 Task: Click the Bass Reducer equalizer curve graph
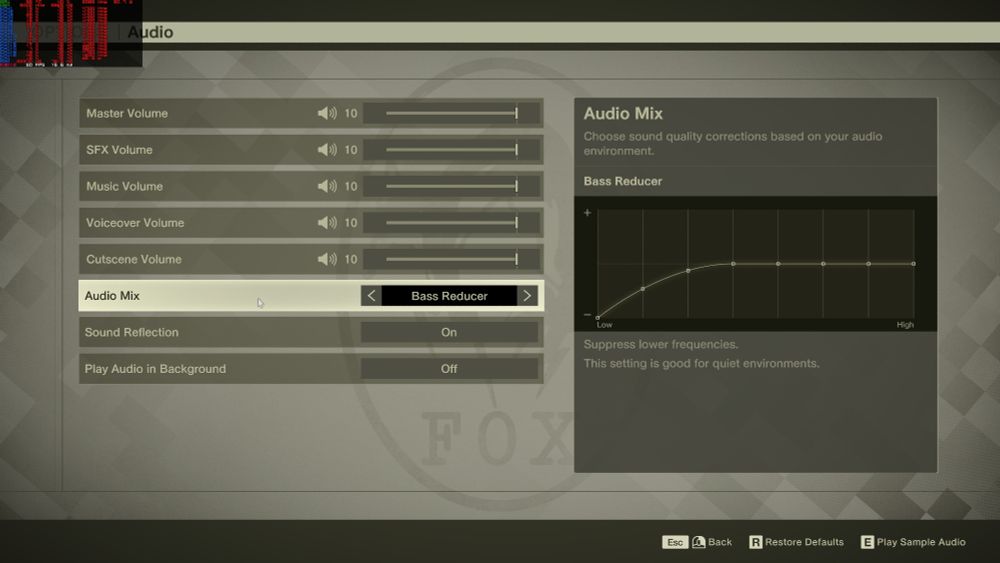[x=756, y=263]
